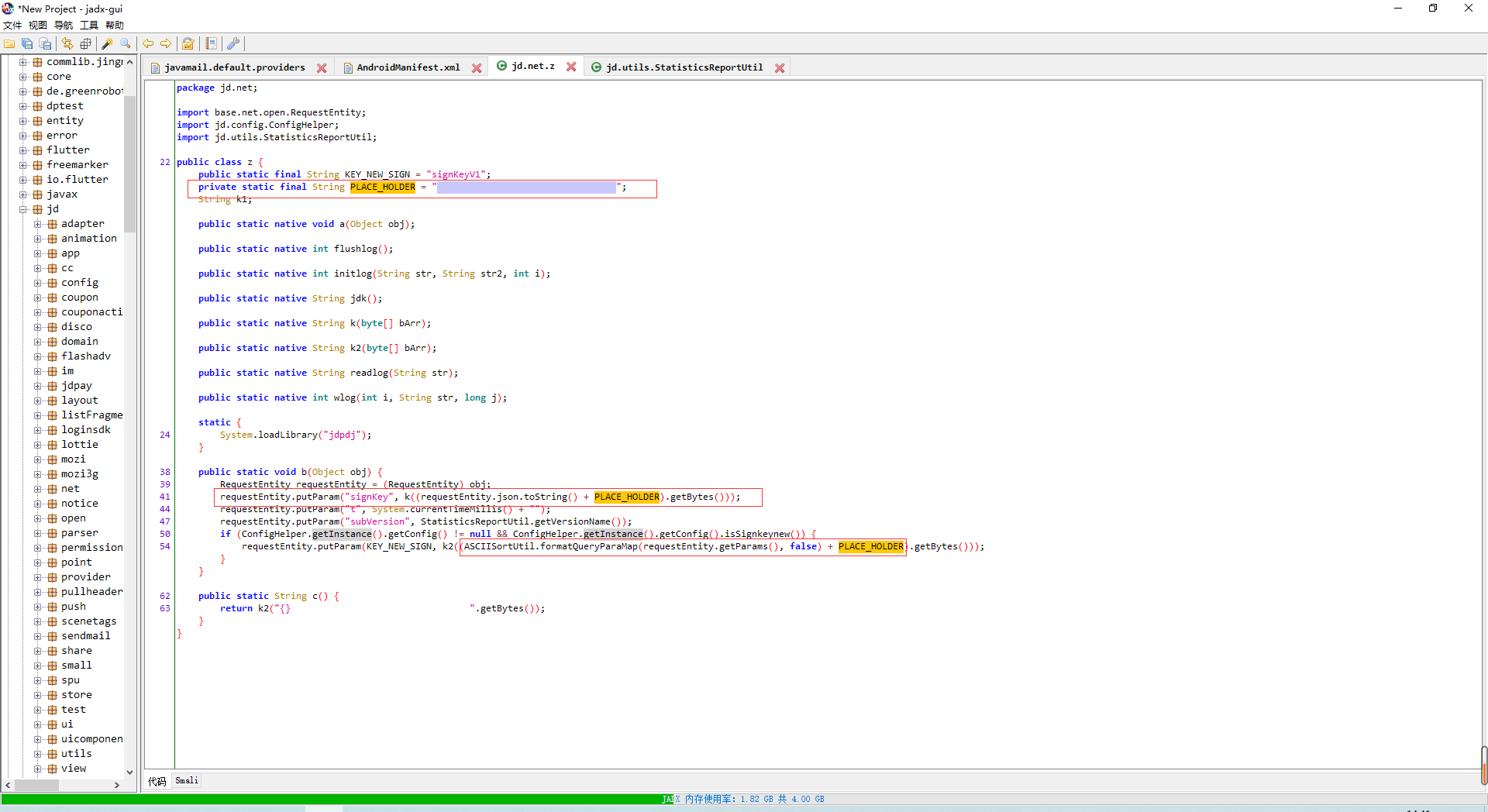Click the memory usage progress bar
Viewport: 1488px width, 812px height.
[743, 799]
